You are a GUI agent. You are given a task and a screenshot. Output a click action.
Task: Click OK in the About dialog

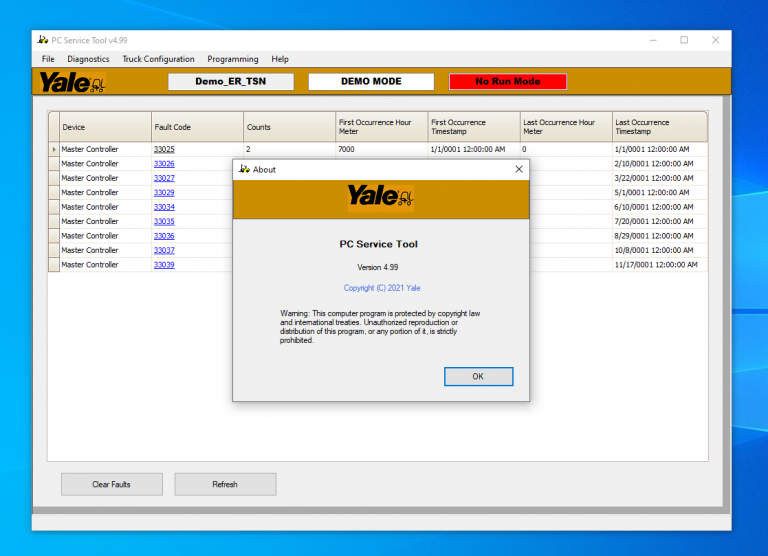(479, 376)
